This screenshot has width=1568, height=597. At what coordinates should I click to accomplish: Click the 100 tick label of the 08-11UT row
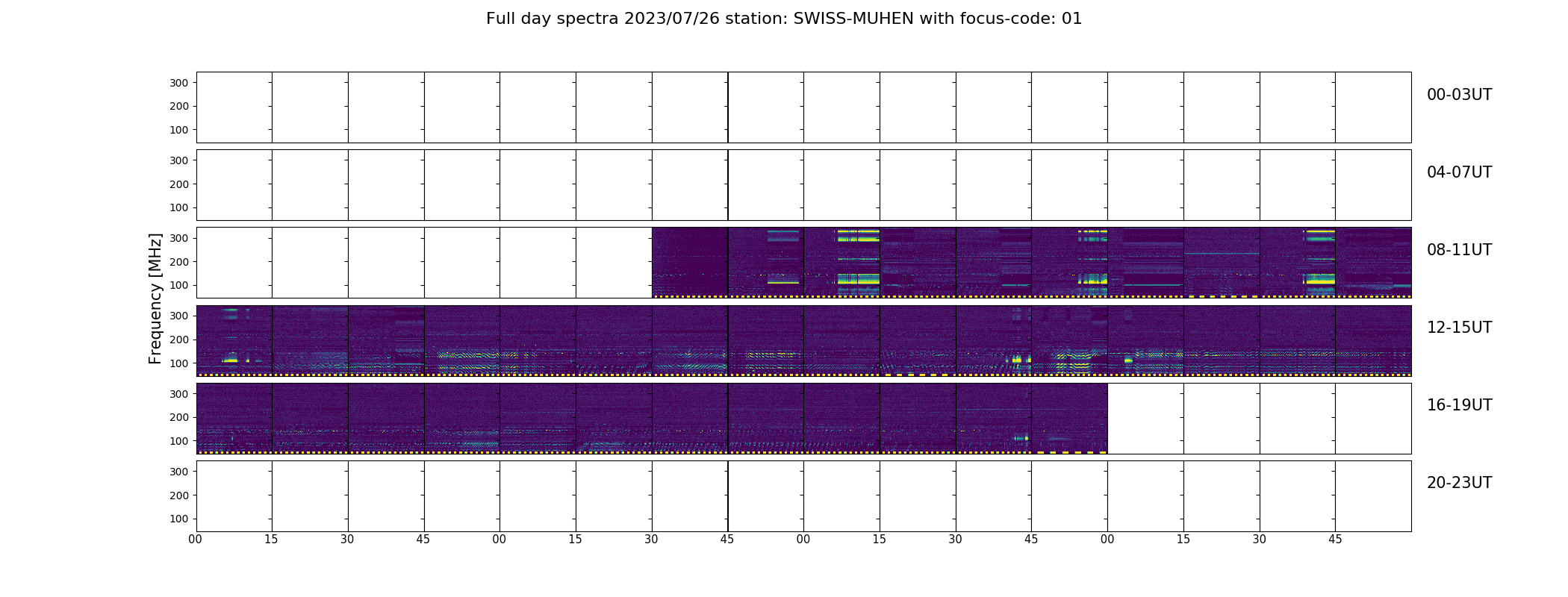coord(179,286)
